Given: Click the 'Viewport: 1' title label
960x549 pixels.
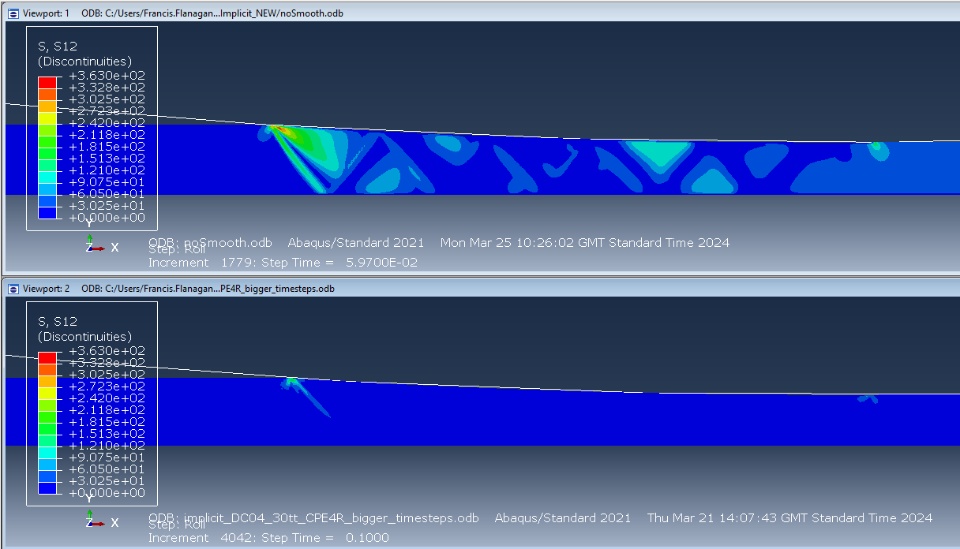Looking at the screenshot, I should (x=46, y=13).
